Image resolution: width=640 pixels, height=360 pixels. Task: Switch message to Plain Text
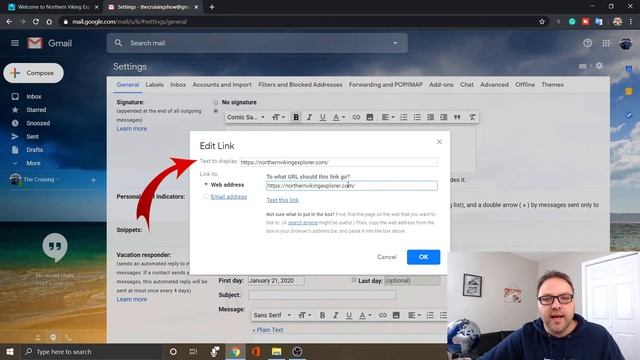click(268, 329)
